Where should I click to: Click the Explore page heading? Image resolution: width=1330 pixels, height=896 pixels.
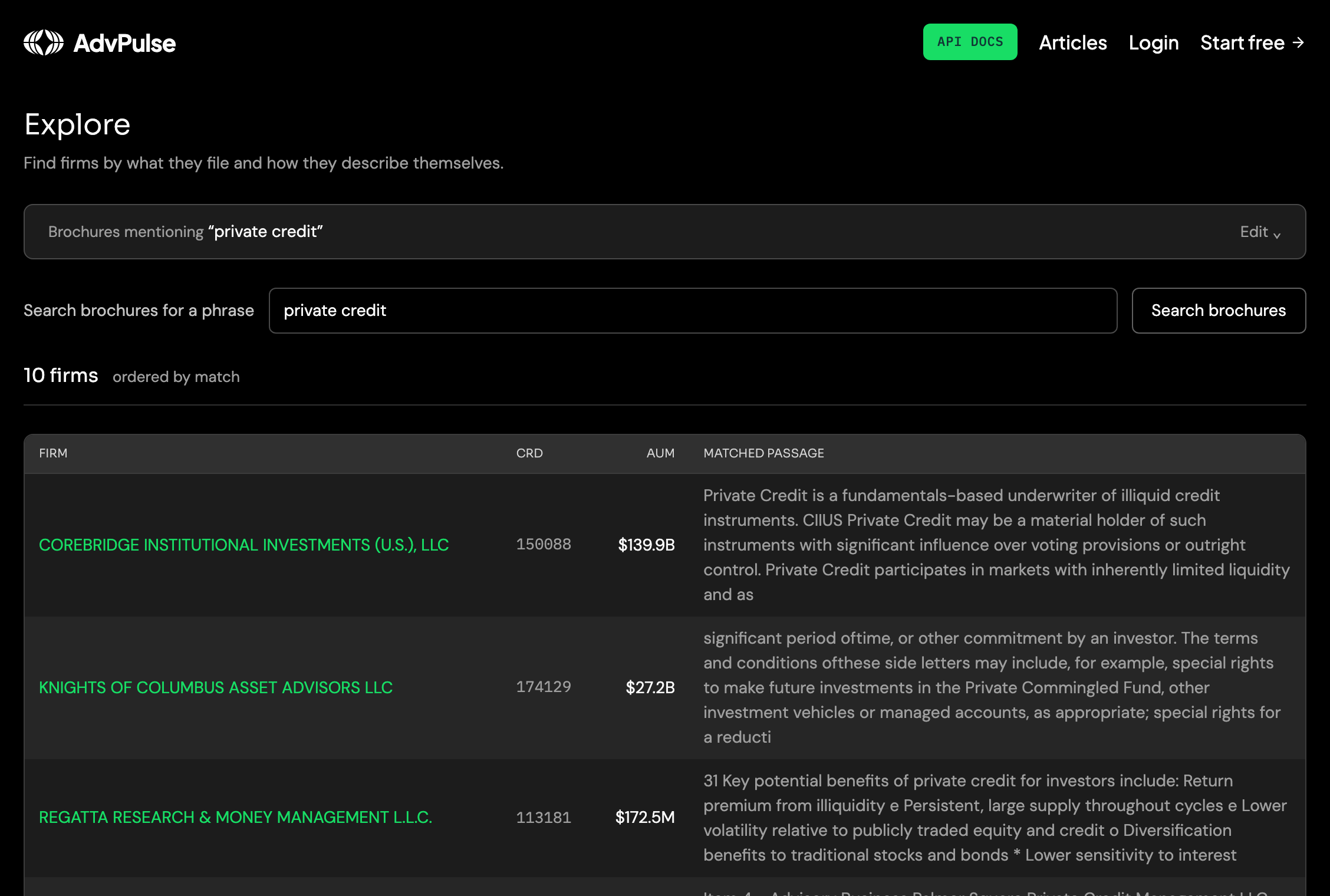click(x=77, y=124)
